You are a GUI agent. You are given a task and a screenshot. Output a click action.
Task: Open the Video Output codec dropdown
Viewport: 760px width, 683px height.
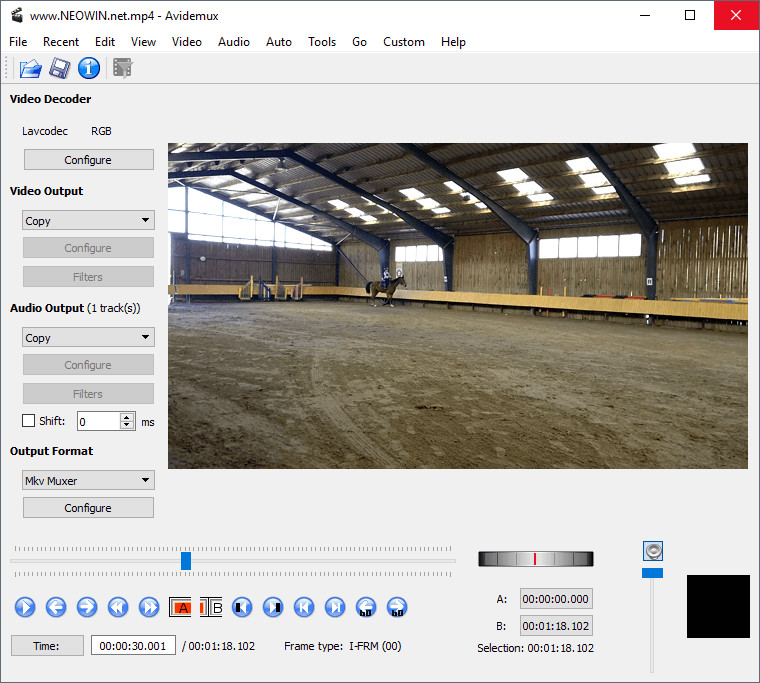click(x=88, y=221)
